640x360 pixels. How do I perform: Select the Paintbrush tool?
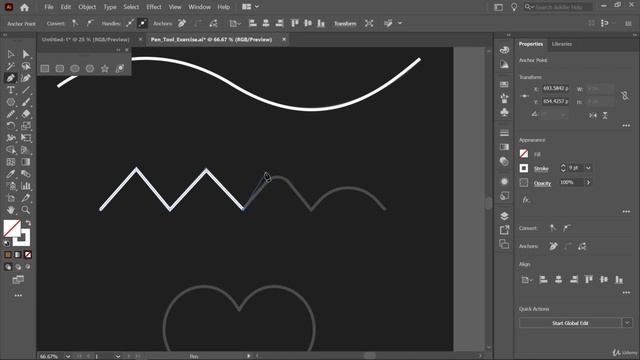click(x=26, y=102)
